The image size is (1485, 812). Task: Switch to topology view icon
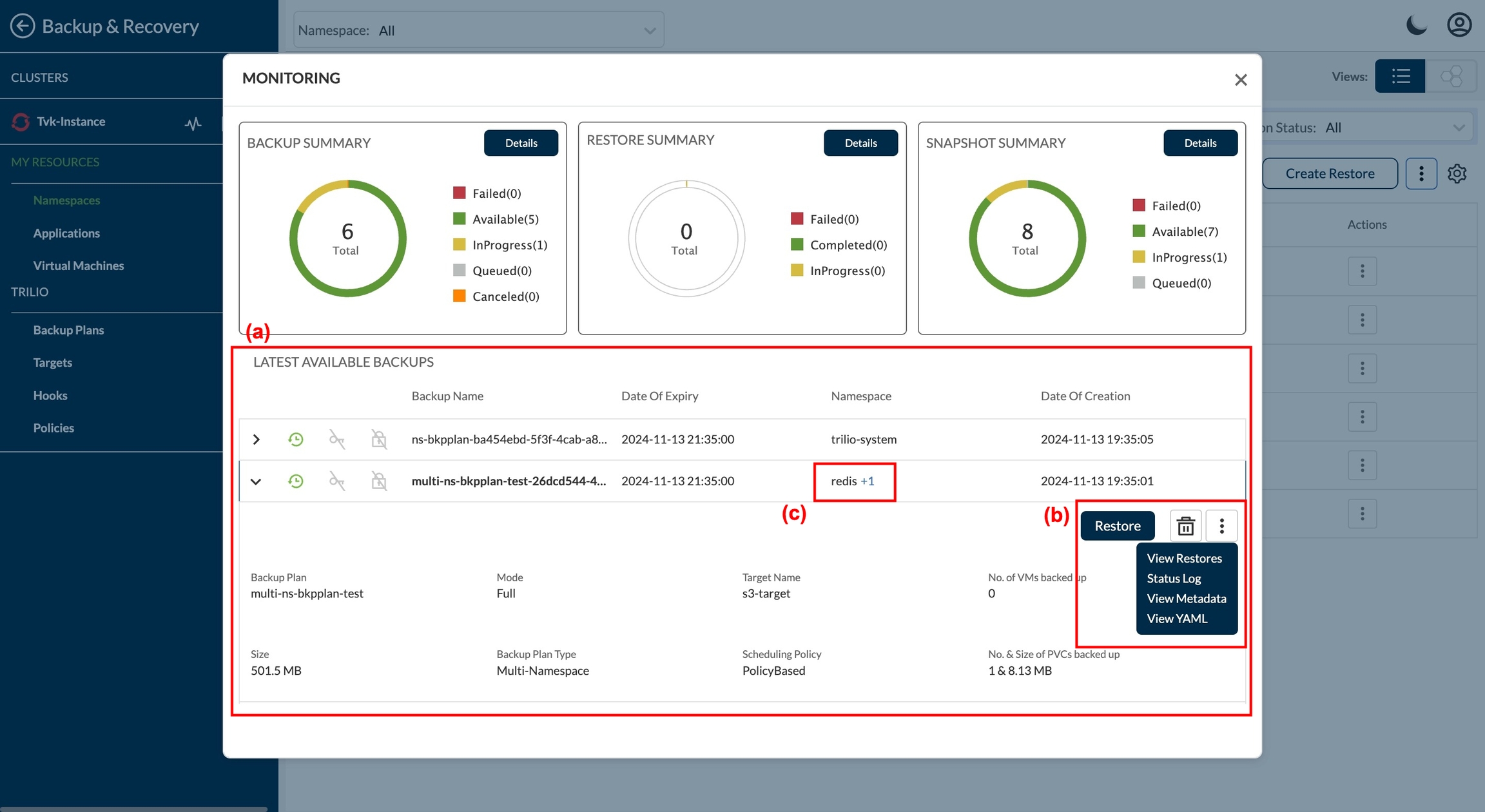click(1451, 77)
